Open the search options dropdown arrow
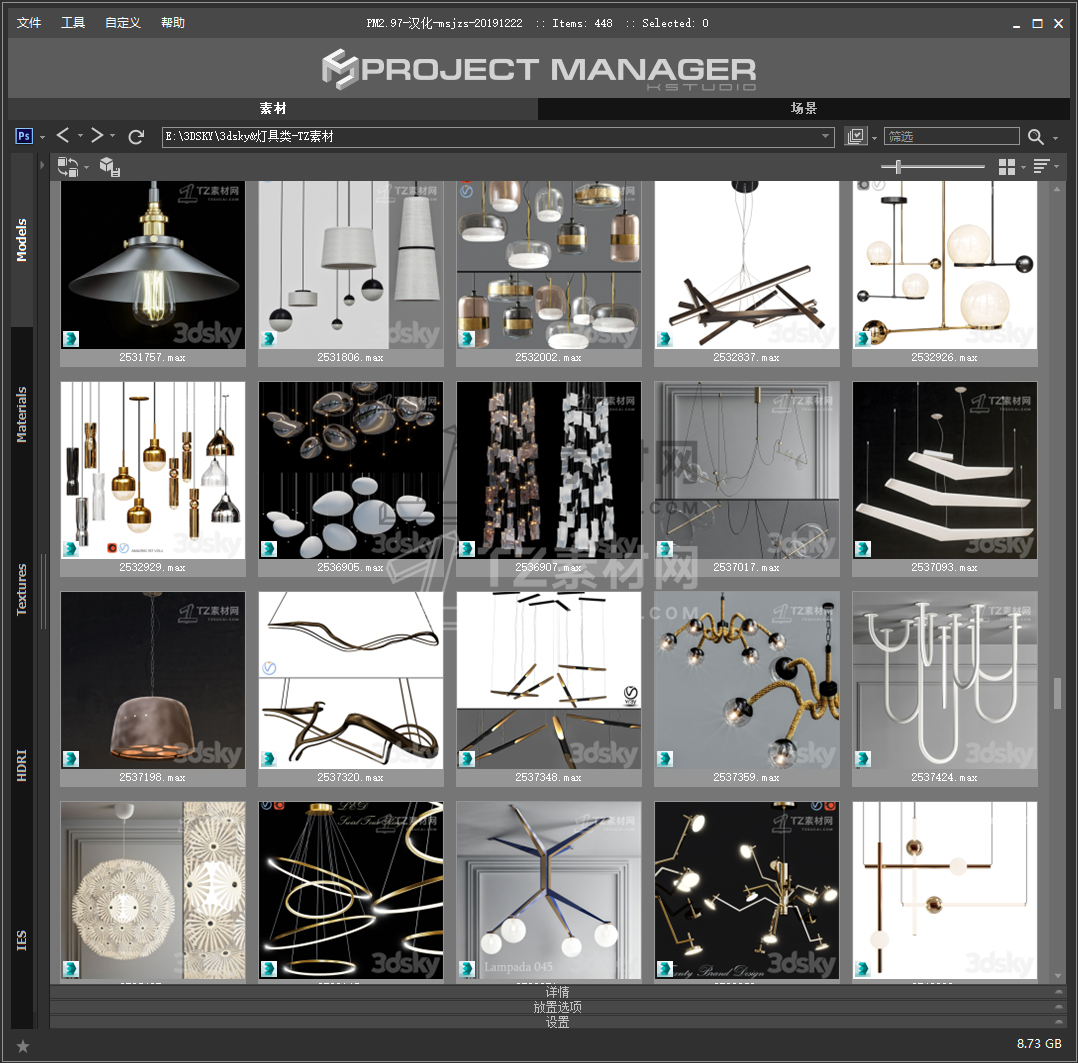1078x1063 pixels. 1056,139
